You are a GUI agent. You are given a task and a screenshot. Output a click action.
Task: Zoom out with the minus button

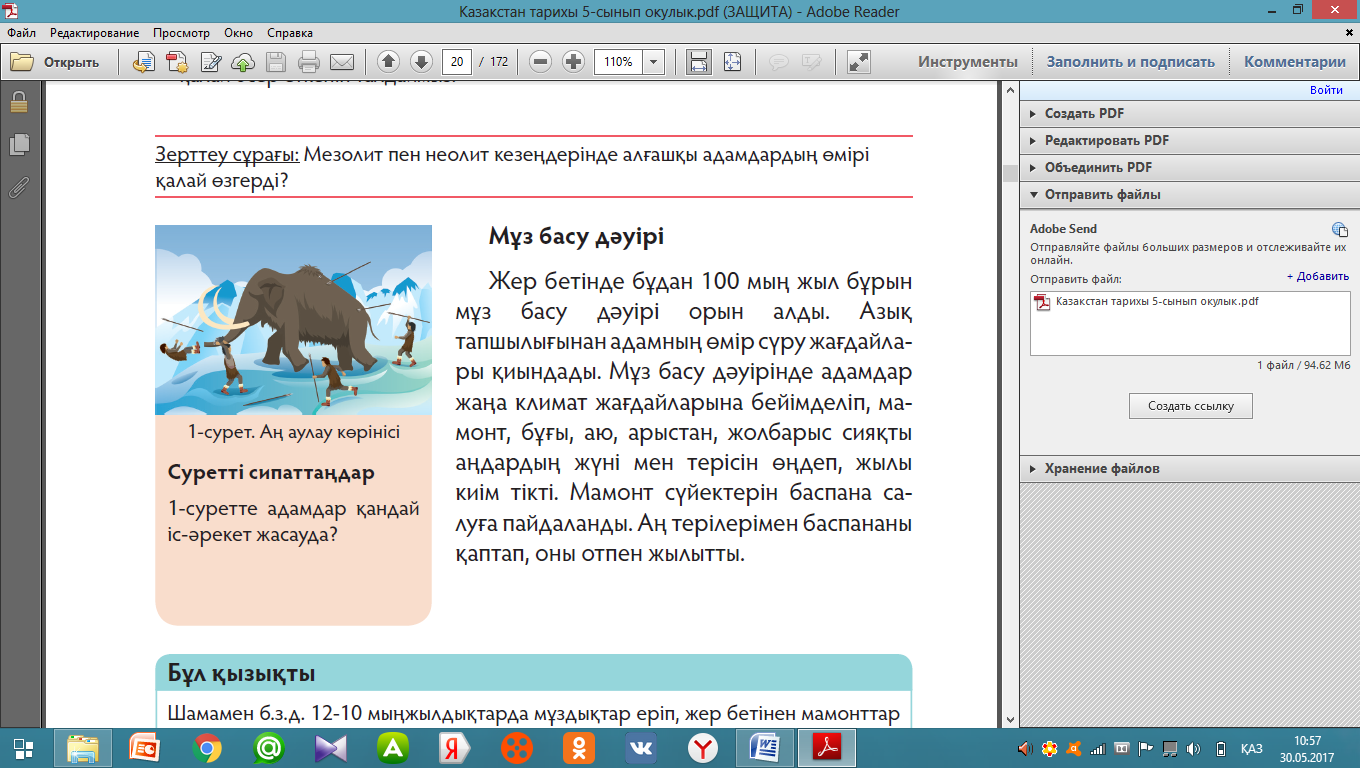[540, 62]
